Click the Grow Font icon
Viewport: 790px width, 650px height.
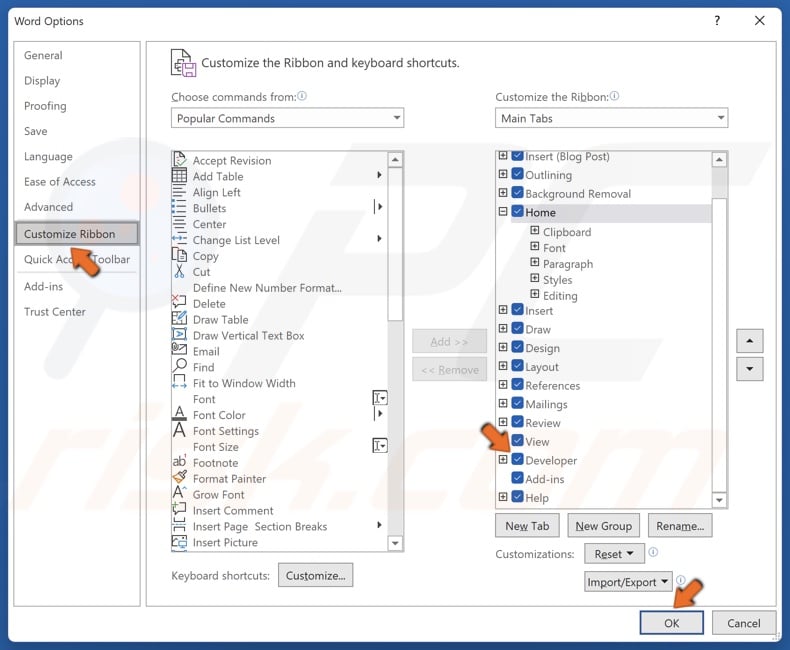coord(179,493)
